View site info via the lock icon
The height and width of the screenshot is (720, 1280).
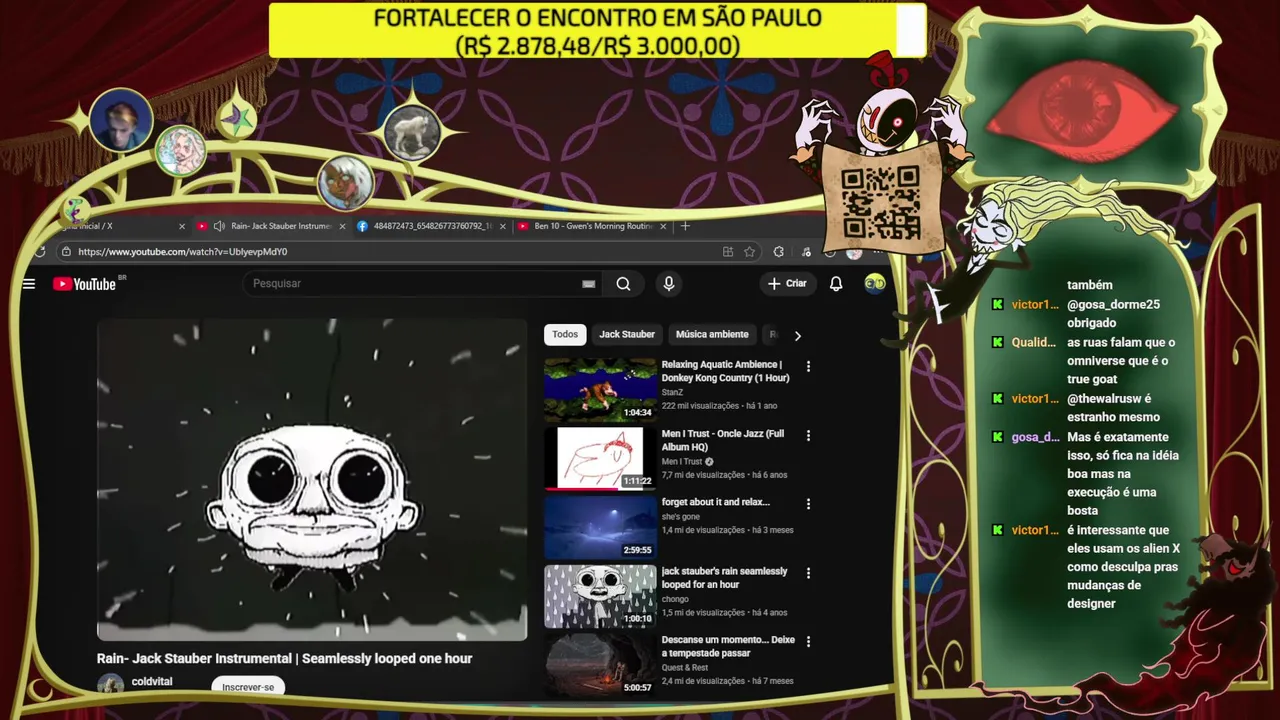66,252
